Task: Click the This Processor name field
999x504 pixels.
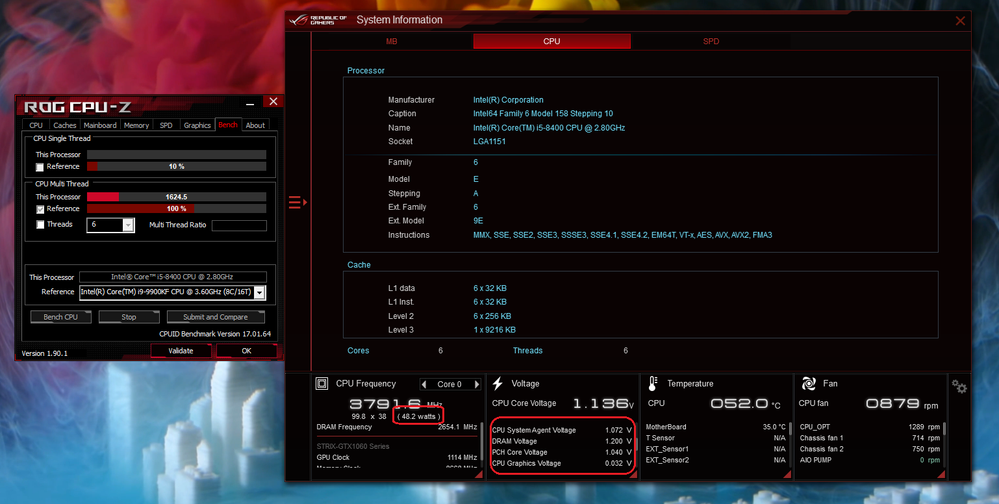Action: (173, 277)
